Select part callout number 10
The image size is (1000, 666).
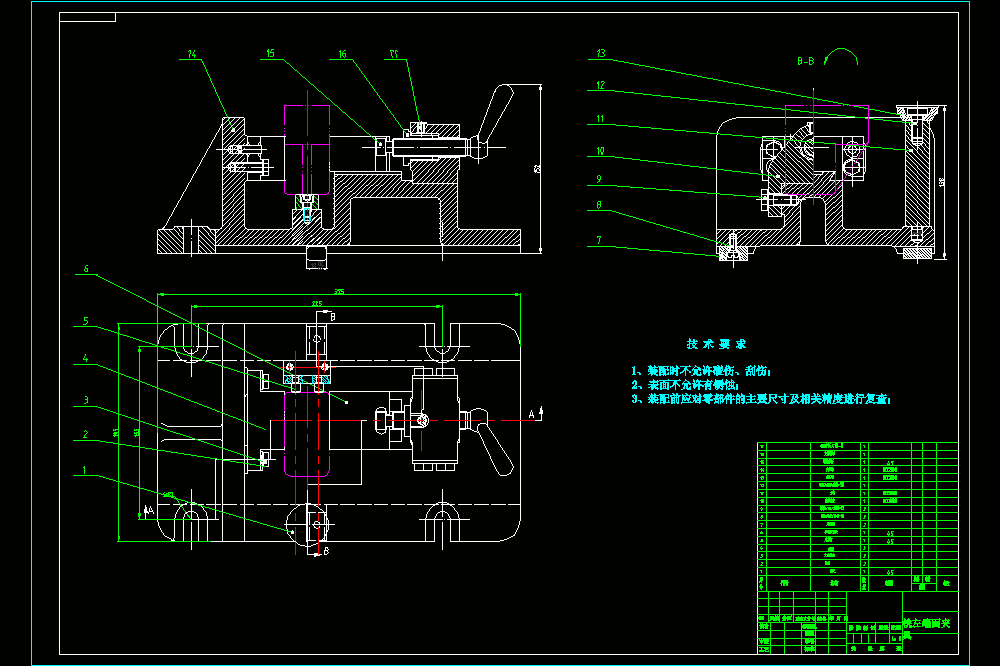[x=600, y=151]
